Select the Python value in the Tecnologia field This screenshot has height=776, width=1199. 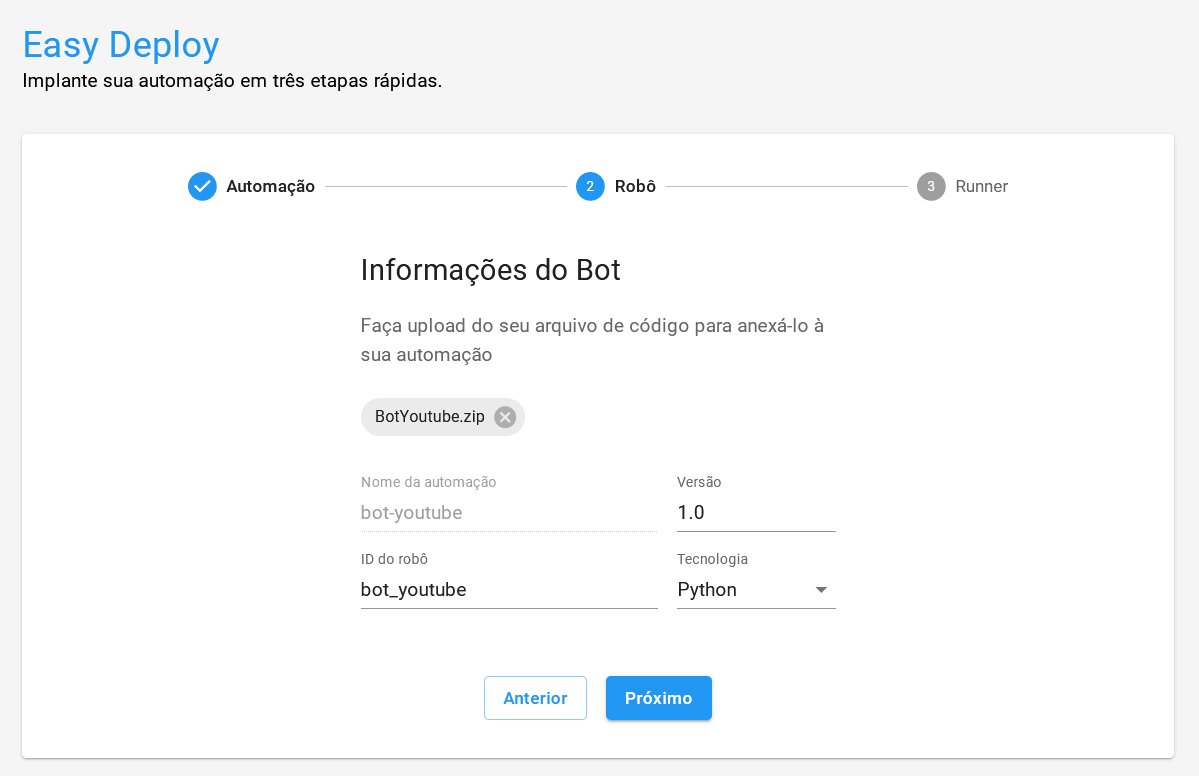707,590
